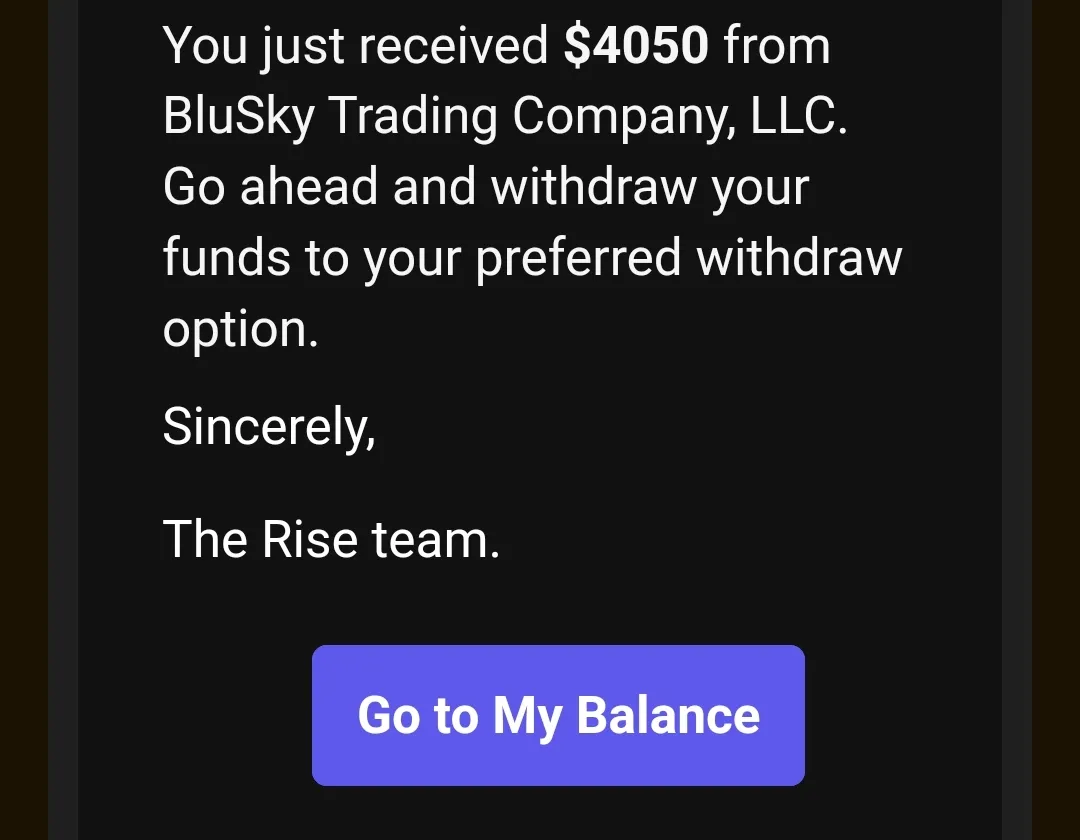
Task: Click the word option. ending the paragraph
Action: click(x=240, y=330)
